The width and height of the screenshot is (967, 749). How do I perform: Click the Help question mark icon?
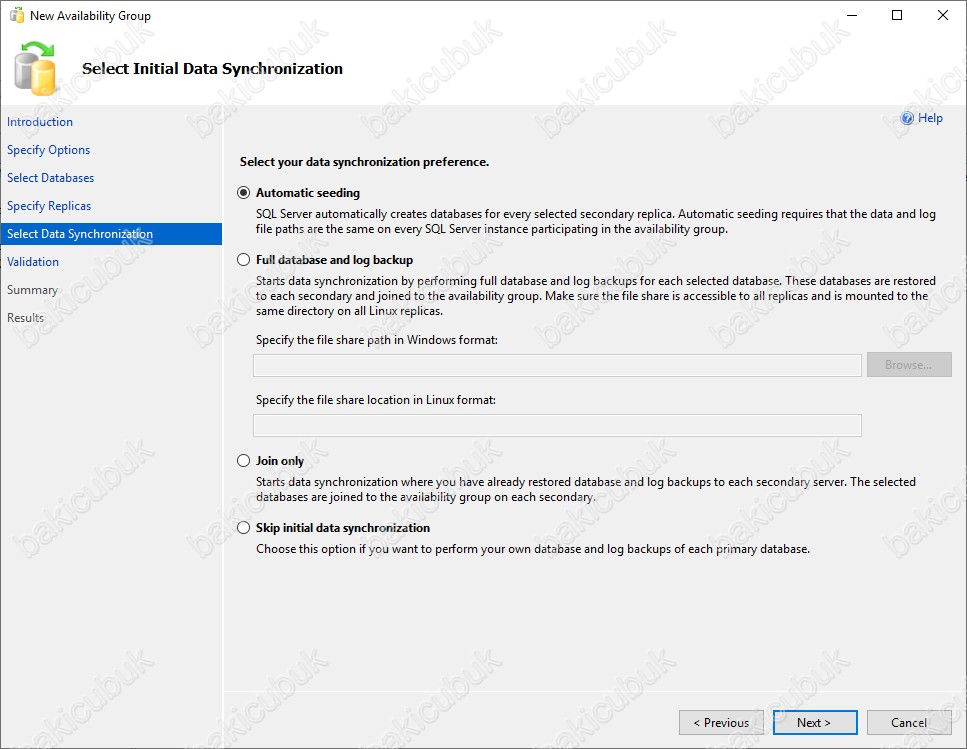tap(907, 118)
